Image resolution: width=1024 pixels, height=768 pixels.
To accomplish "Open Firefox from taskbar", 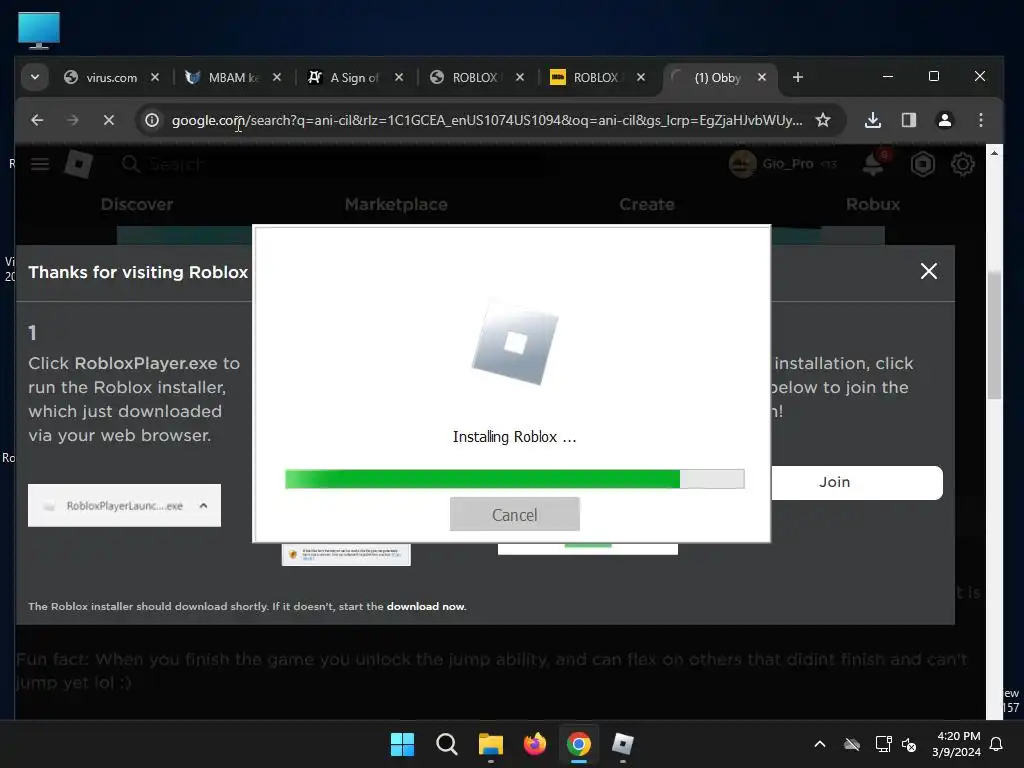I will (x=534, y=744).
